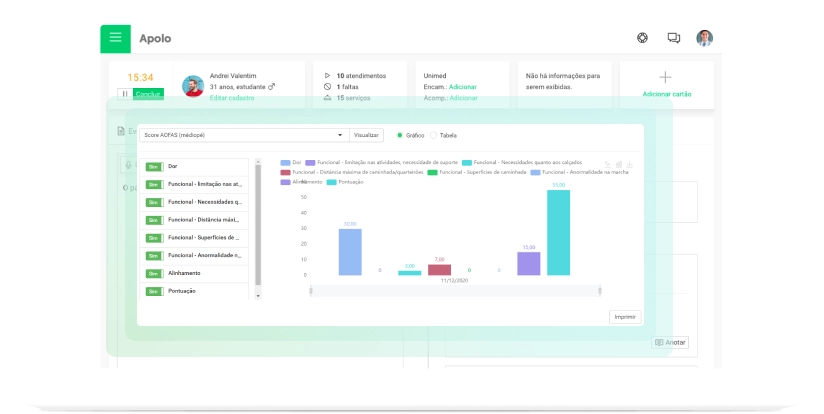Image resolution: width=824 pixels, height=414 pixels.
Task: Click the purple 15,00 Alinhamento bar
Action: tap(529, 264)
